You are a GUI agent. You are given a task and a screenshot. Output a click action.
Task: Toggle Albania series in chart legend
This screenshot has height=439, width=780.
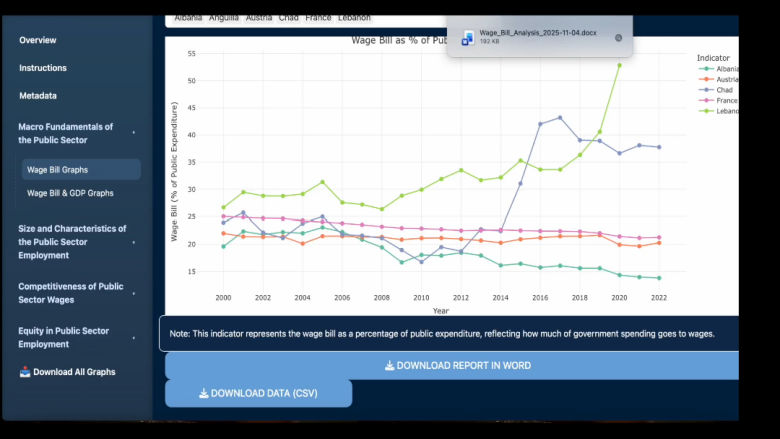point(718,68)
